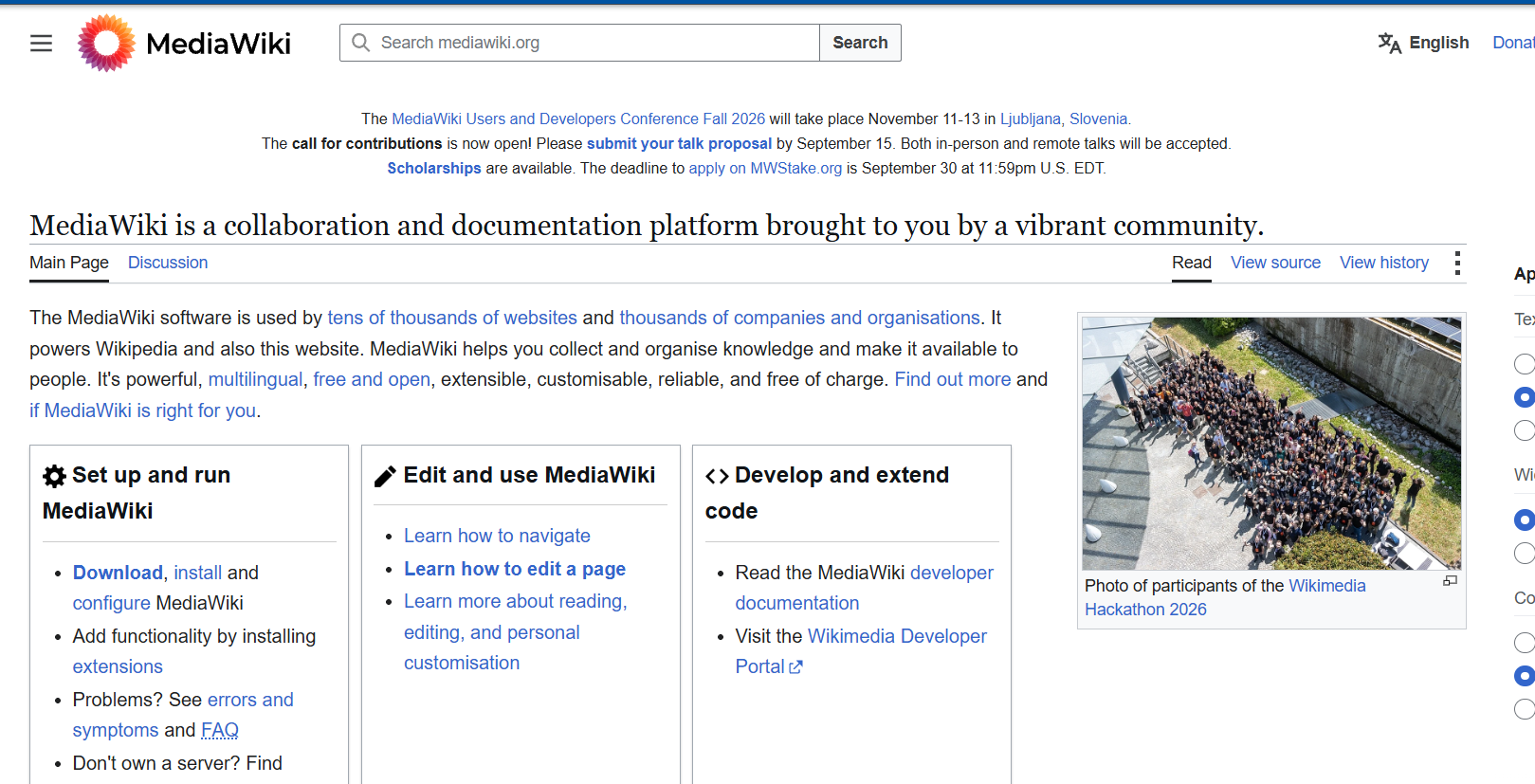Click the magnifier icon in search box
Image resolution: width=1535 pixels, height=784 pixels.
(360, 43)
